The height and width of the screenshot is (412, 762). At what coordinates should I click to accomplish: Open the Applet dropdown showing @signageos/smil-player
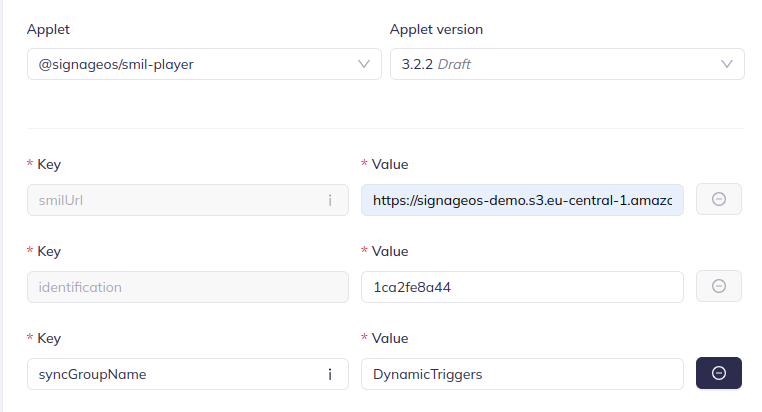click(x=190, y=65)
